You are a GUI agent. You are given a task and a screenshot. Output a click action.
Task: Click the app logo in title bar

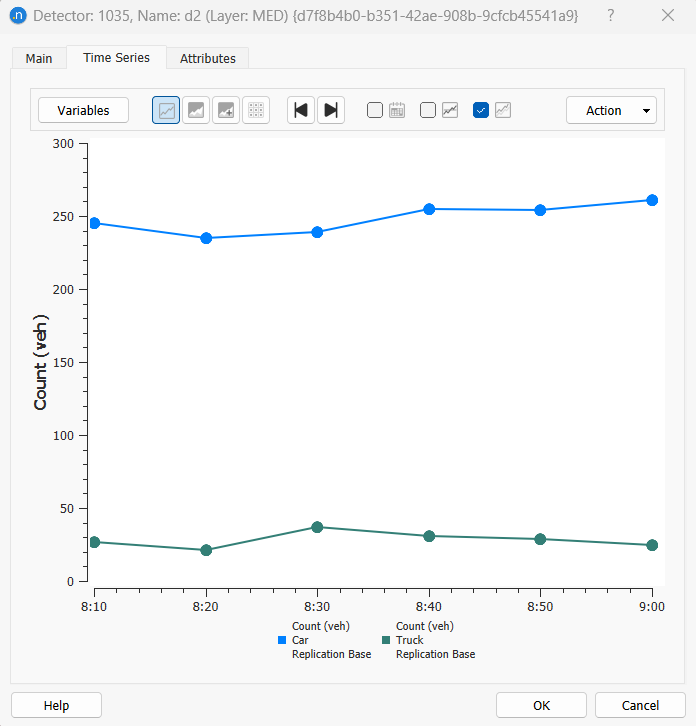pyautogui.click(x=17, y=16)
